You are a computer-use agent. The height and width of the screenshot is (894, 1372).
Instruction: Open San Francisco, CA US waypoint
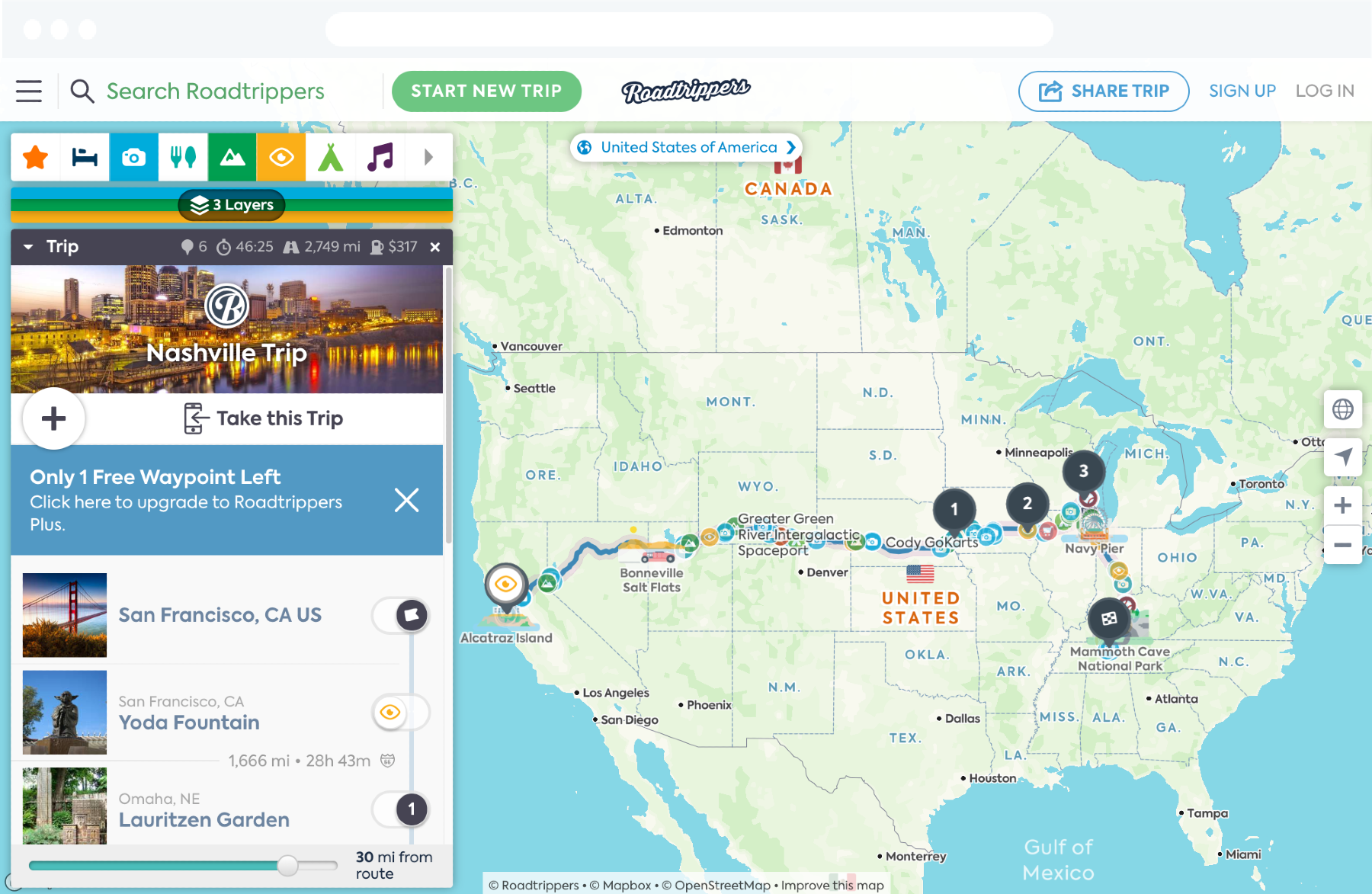click(x=220, y=615)
